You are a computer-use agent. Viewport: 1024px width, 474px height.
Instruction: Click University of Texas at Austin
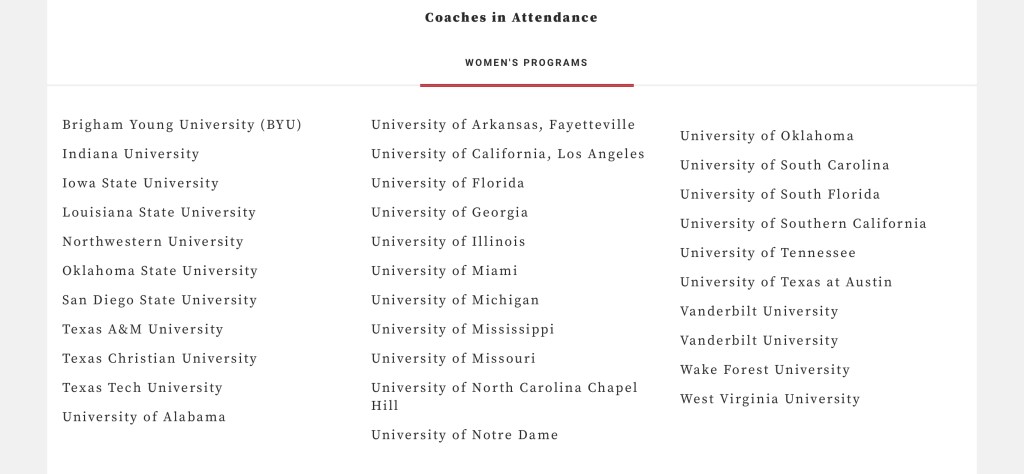pos(786,282)
